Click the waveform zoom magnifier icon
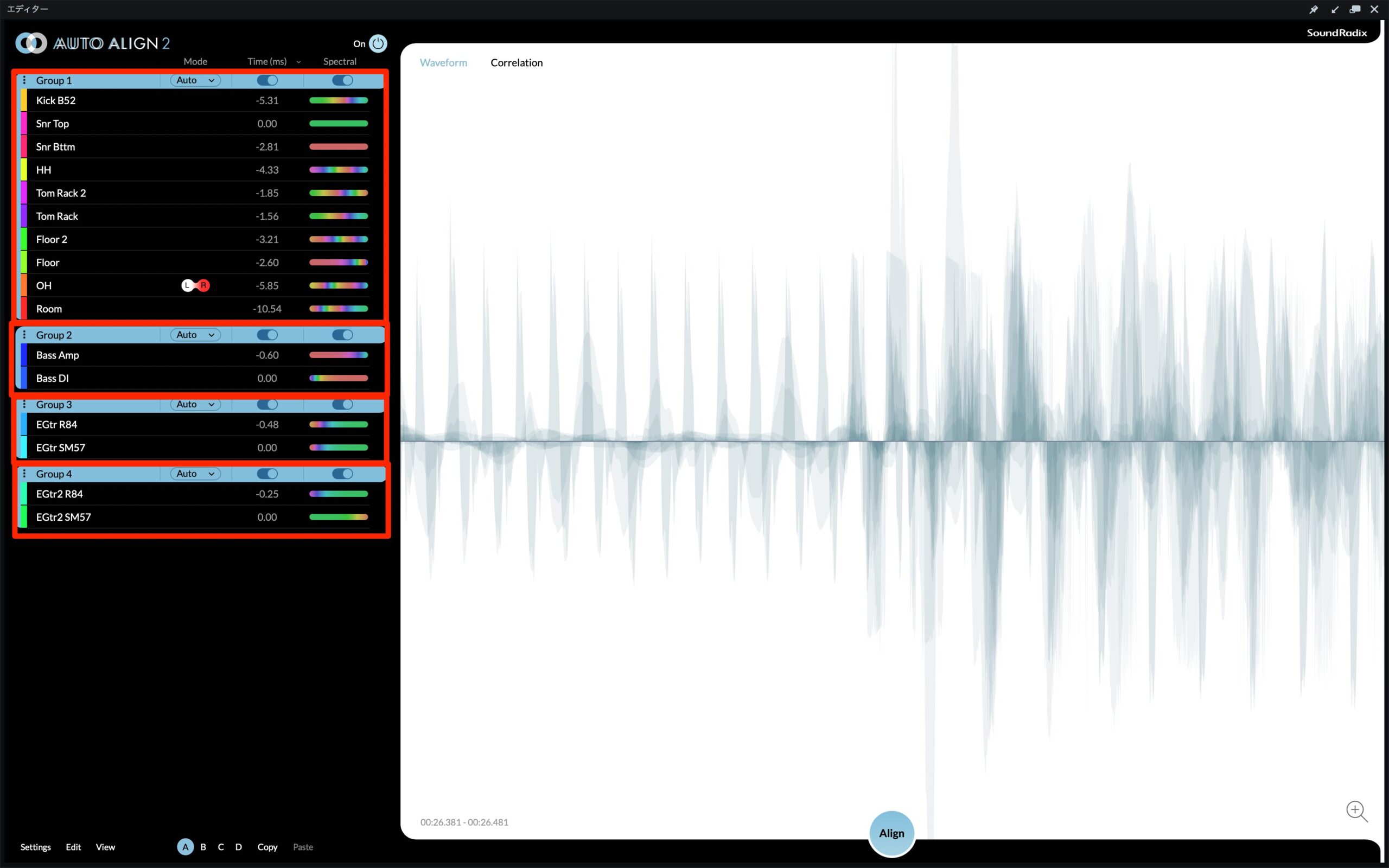Screen dimensions: 1389x868 click(x=1357, y=812)
